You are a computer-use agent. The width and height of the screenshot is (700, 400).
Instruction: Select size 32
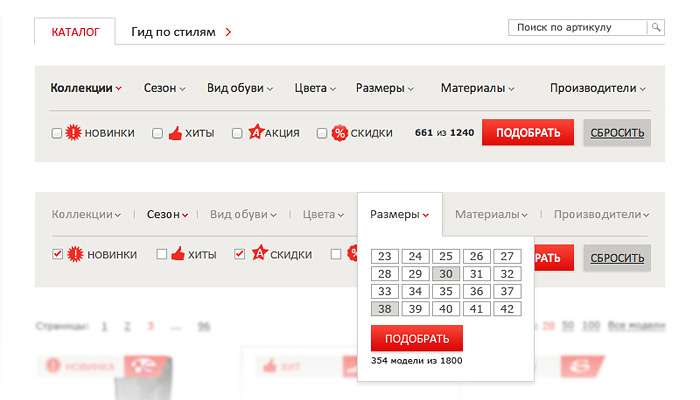click(x=507, y=274)
